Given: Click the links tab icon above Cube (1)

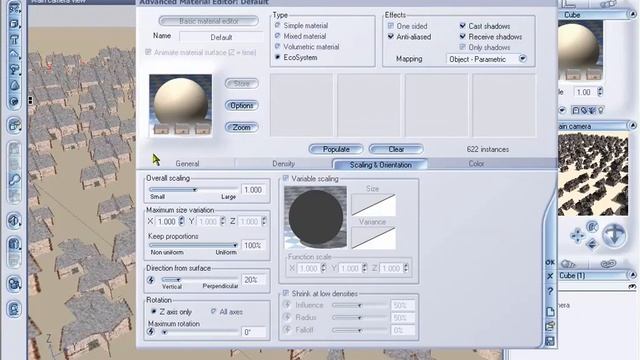Looking at the screenshot, I should [x=608, y=264].
